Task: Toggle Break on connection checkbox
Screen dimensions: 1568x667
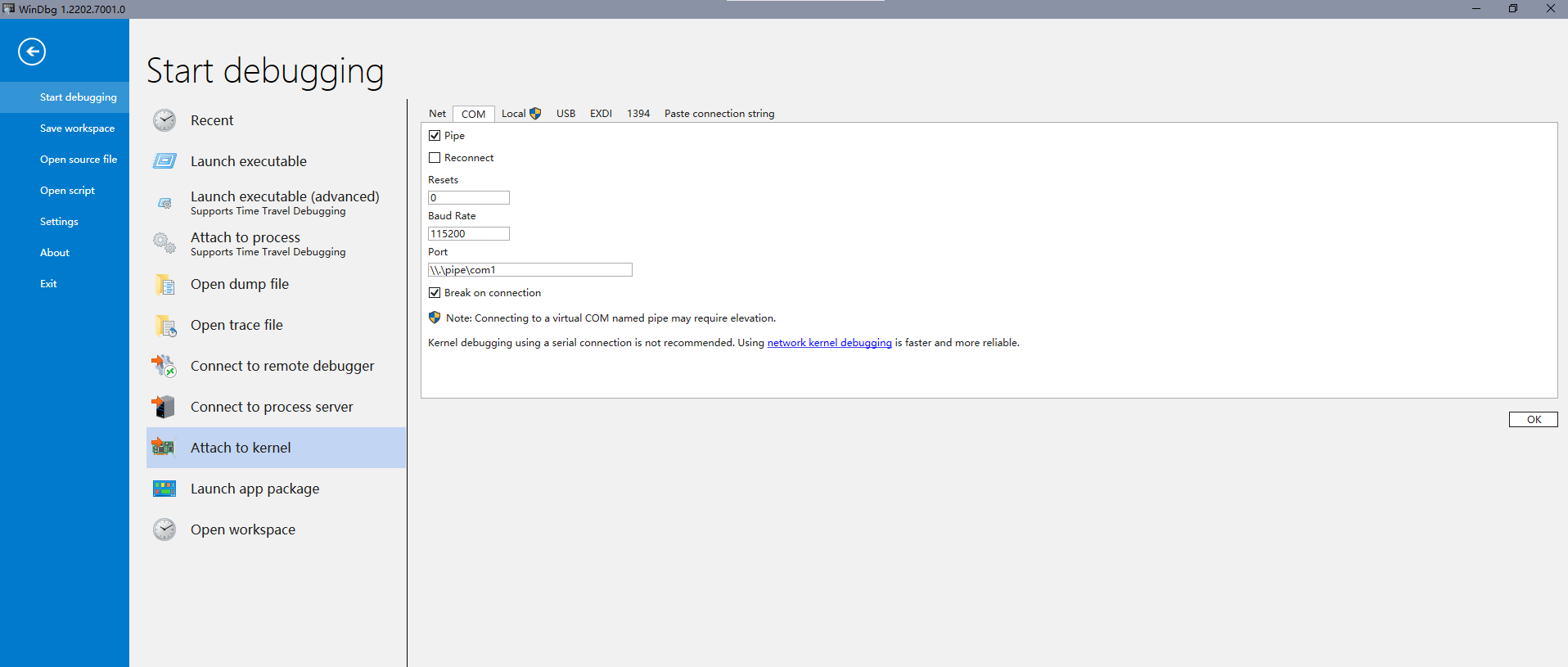Action: (435, 292)
